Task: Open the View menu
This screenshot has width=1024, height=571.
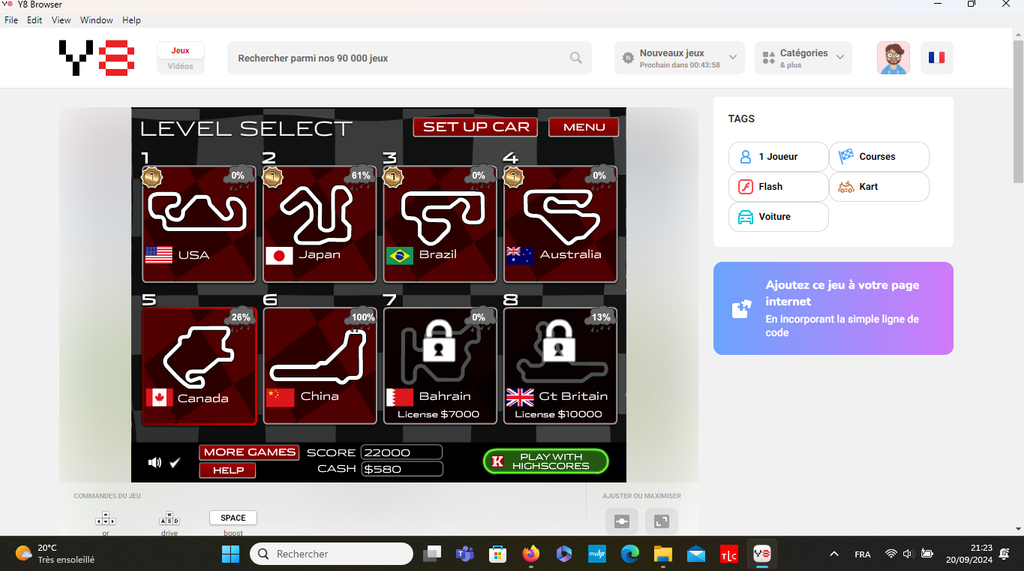Action: pyautogui.click(x=61, y=20)
